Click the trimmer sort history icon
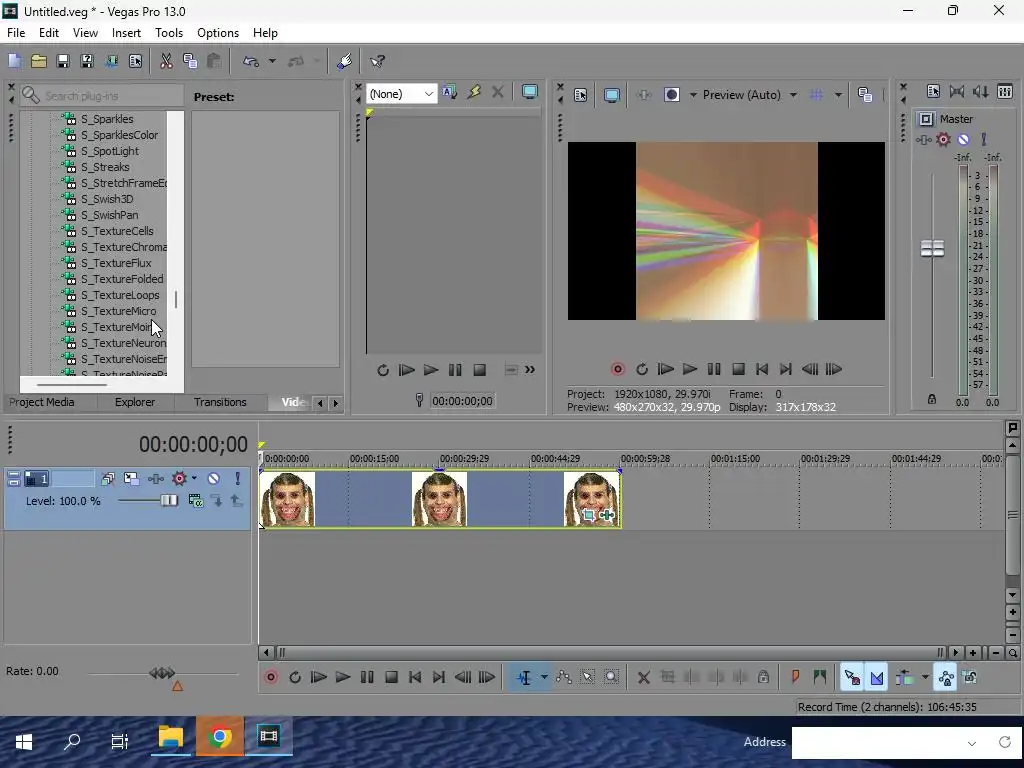The height and width of the screenshot is (768, 1024). 449,92
